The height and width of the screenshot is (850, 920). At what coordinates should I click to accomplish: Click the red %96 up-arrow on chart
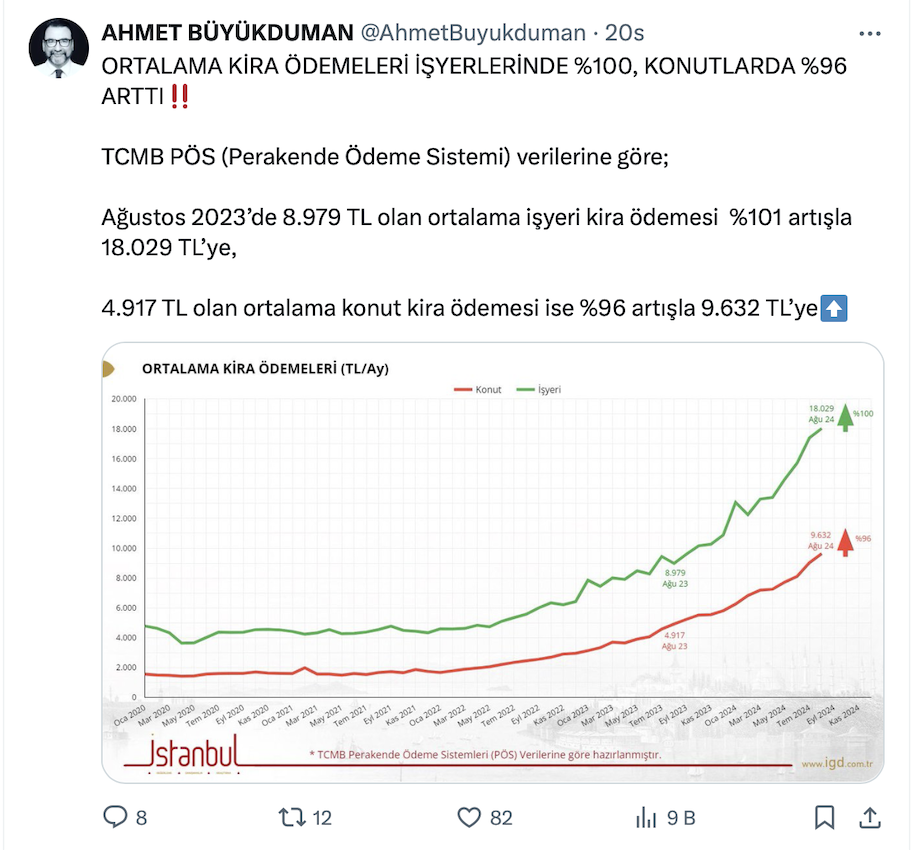[x=846, y=541]
